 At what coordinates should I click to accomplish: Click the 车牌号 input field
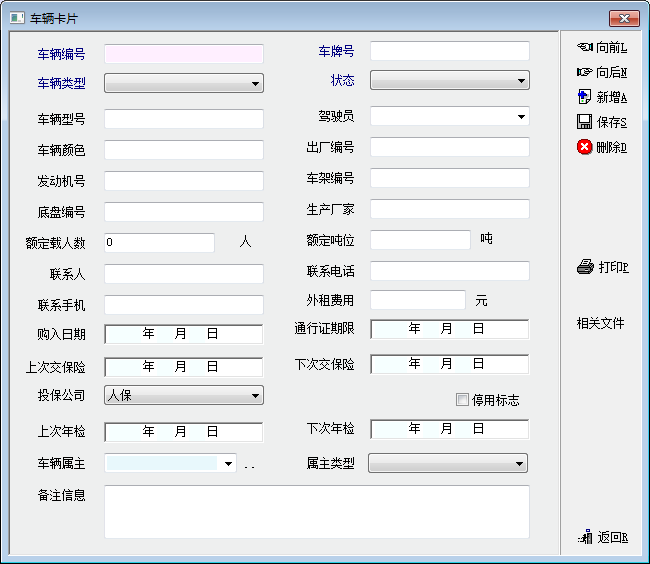tap(449, 50)
